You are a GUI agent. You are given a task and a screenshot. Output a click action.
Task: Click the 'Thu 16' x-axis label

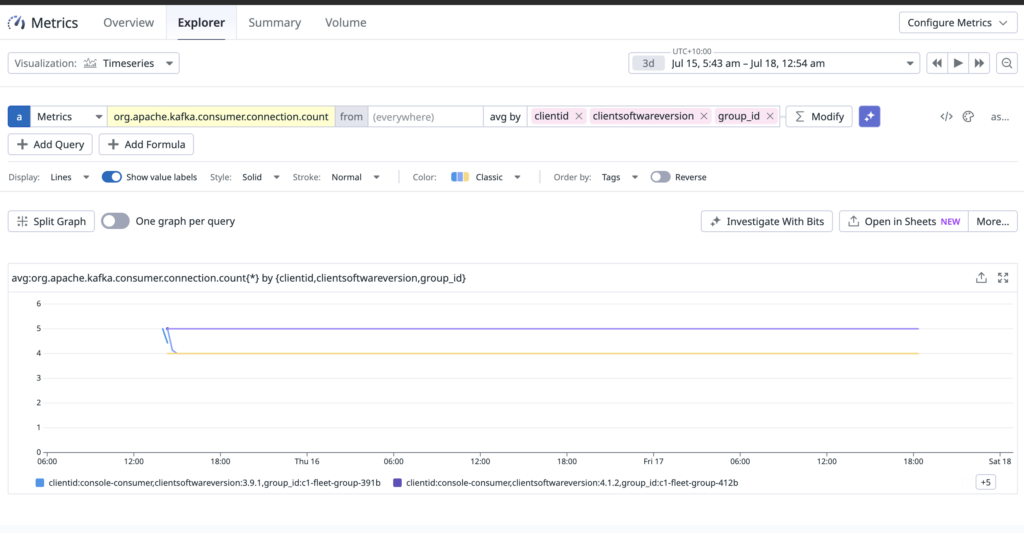tap(307, 461)
